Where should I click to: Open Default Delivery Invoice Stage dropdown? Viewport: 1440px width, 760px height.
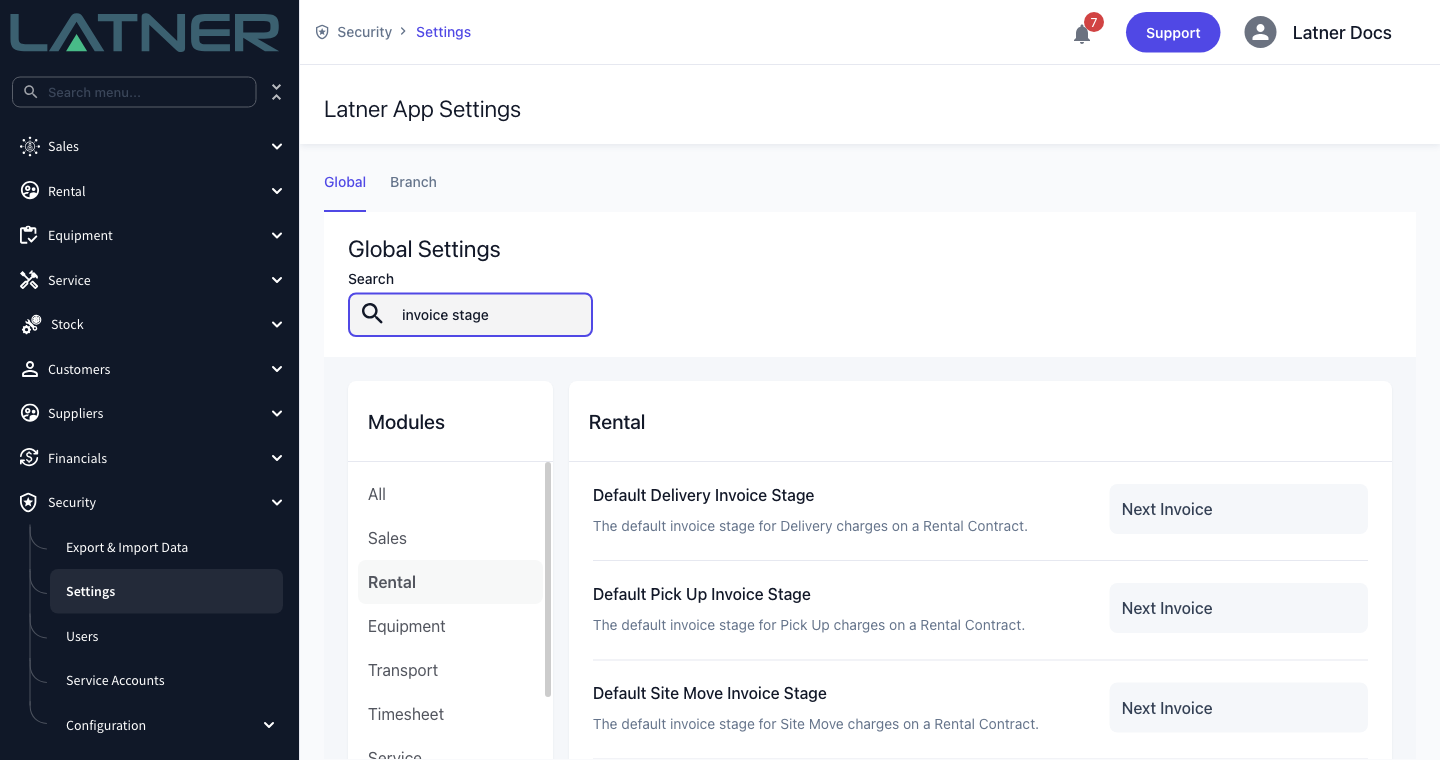pos(1238,509)
